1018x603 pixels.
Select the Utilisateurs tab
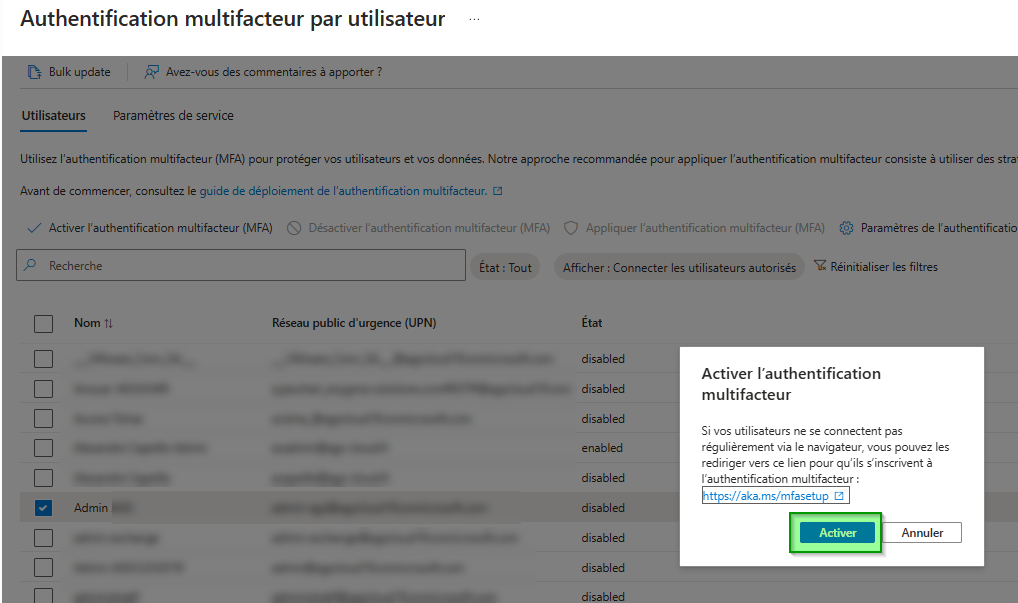pos(53,116)
